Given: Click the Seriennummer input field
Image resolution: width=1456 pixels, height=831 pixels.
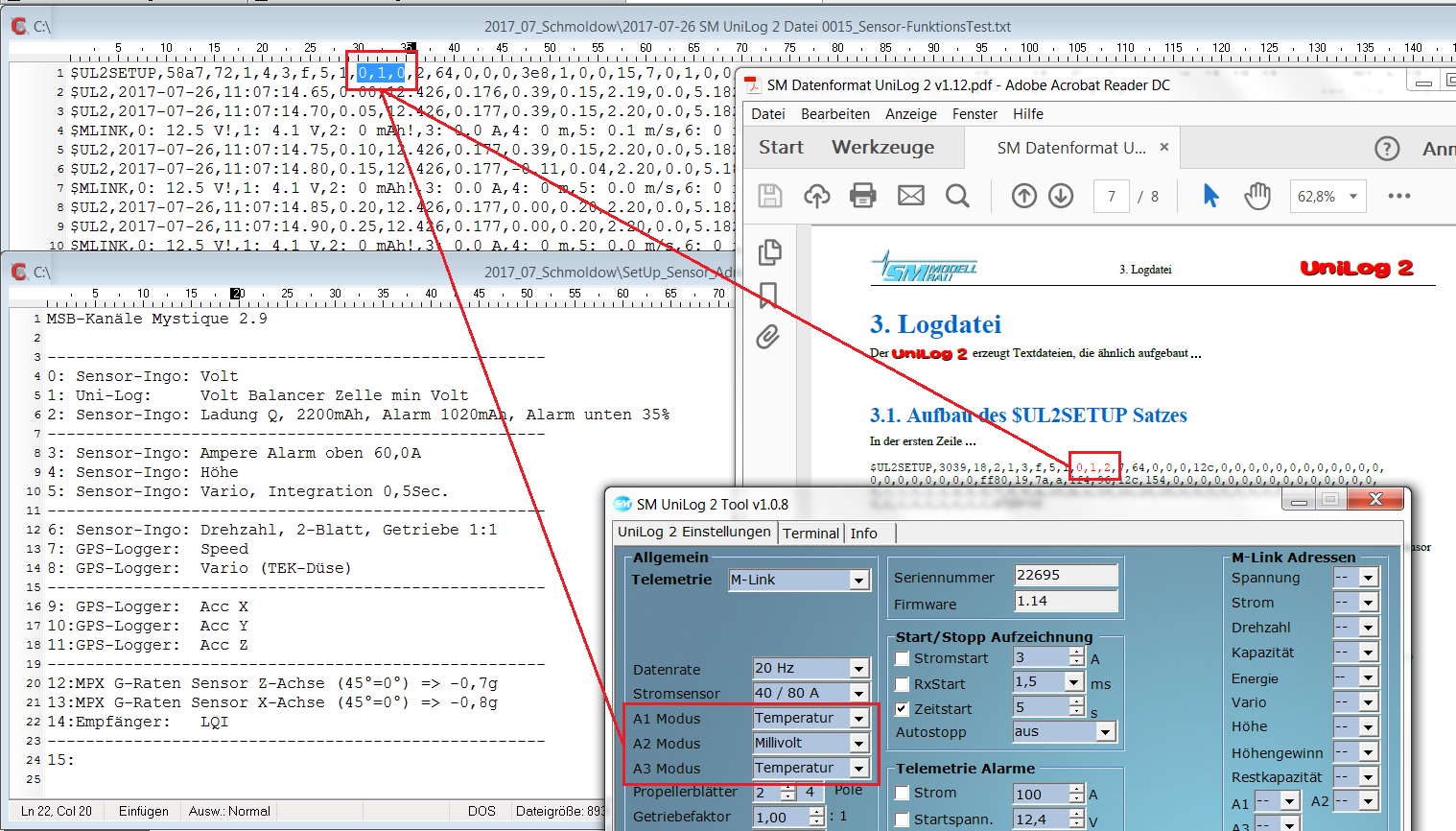Looking at the screenshot, I should coord(1066,575).
